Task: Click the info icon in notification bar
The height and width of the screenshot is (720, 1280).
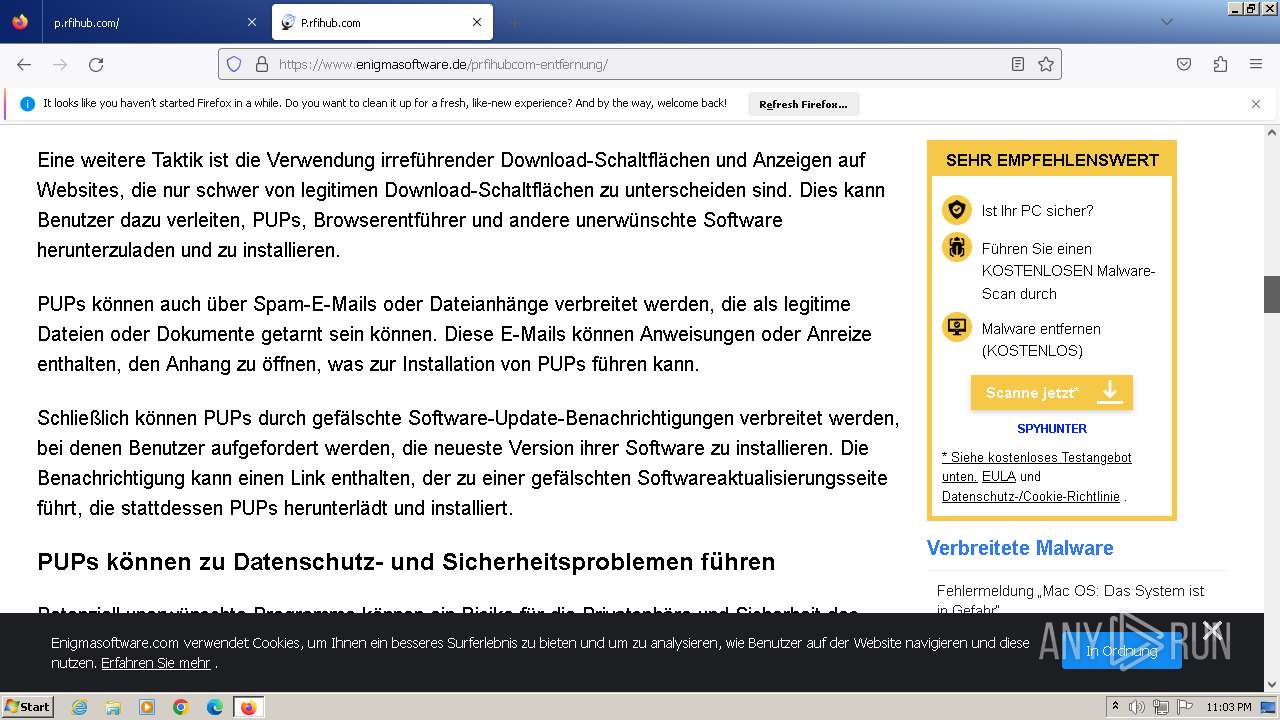Action: (27, 104)
